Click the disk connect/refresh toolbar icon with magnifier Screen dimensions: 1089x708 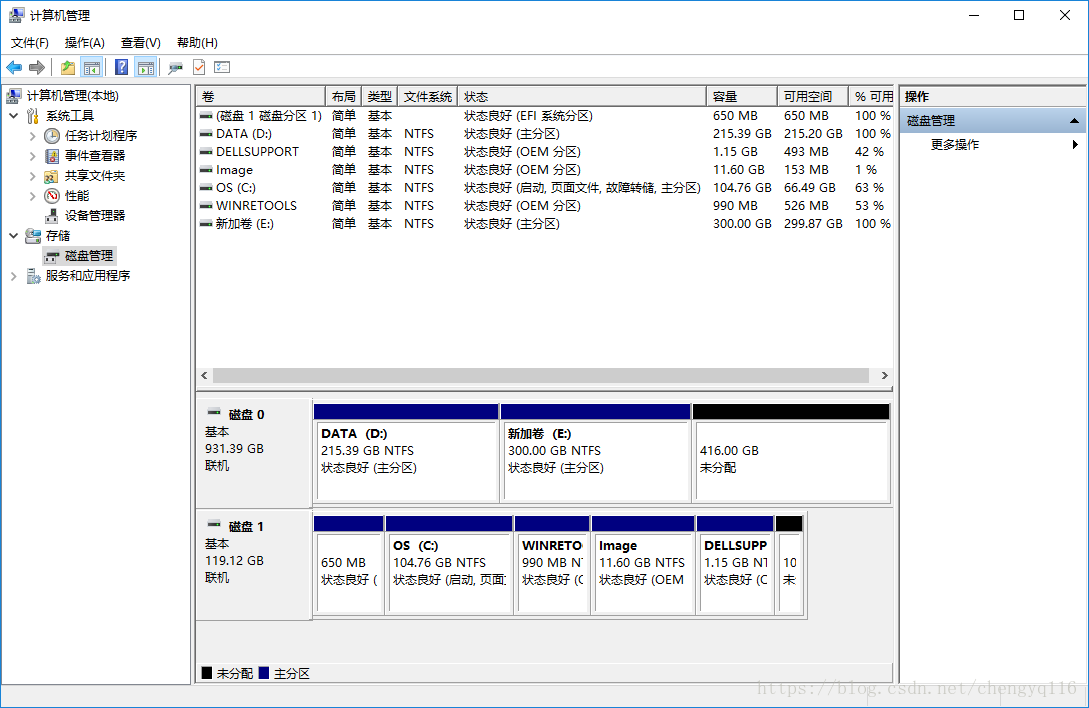(x=175, y=67)
